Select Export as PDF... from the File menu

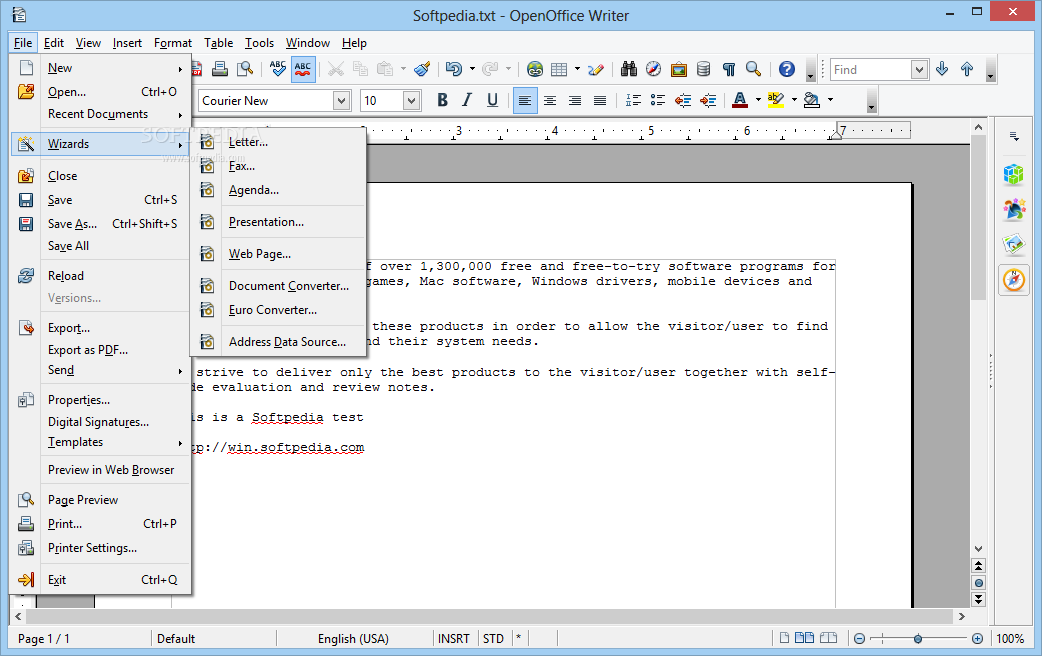[x=100, y=350]
